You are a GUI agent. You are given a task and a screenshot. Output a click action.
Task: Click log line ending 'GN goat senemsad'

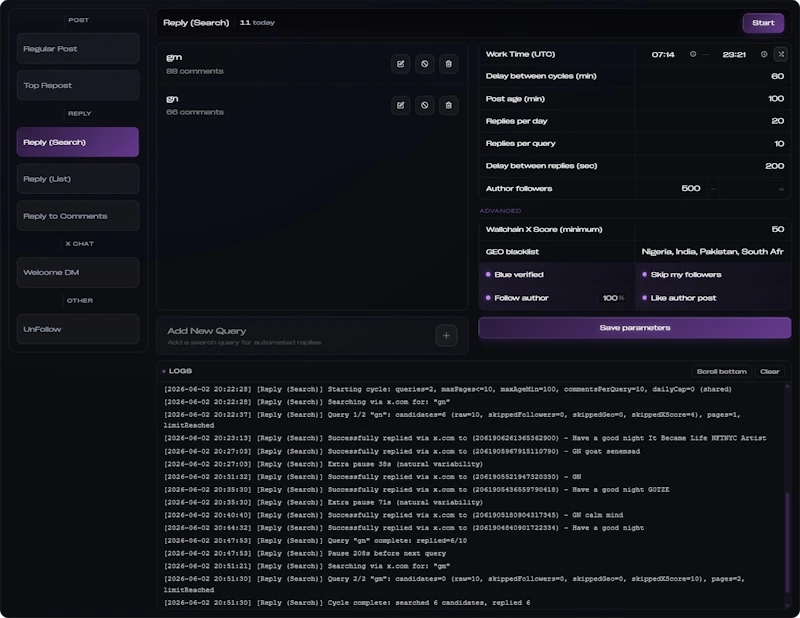pyautogui.click(x=402, y=451)
